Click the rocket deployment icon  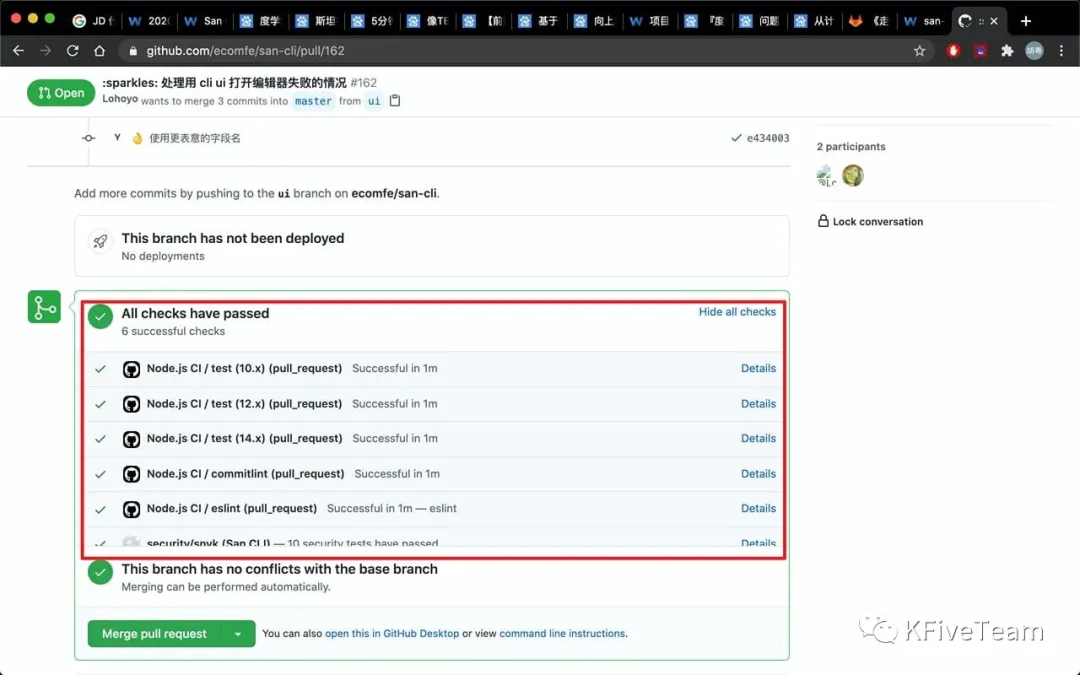pos(100,241)
